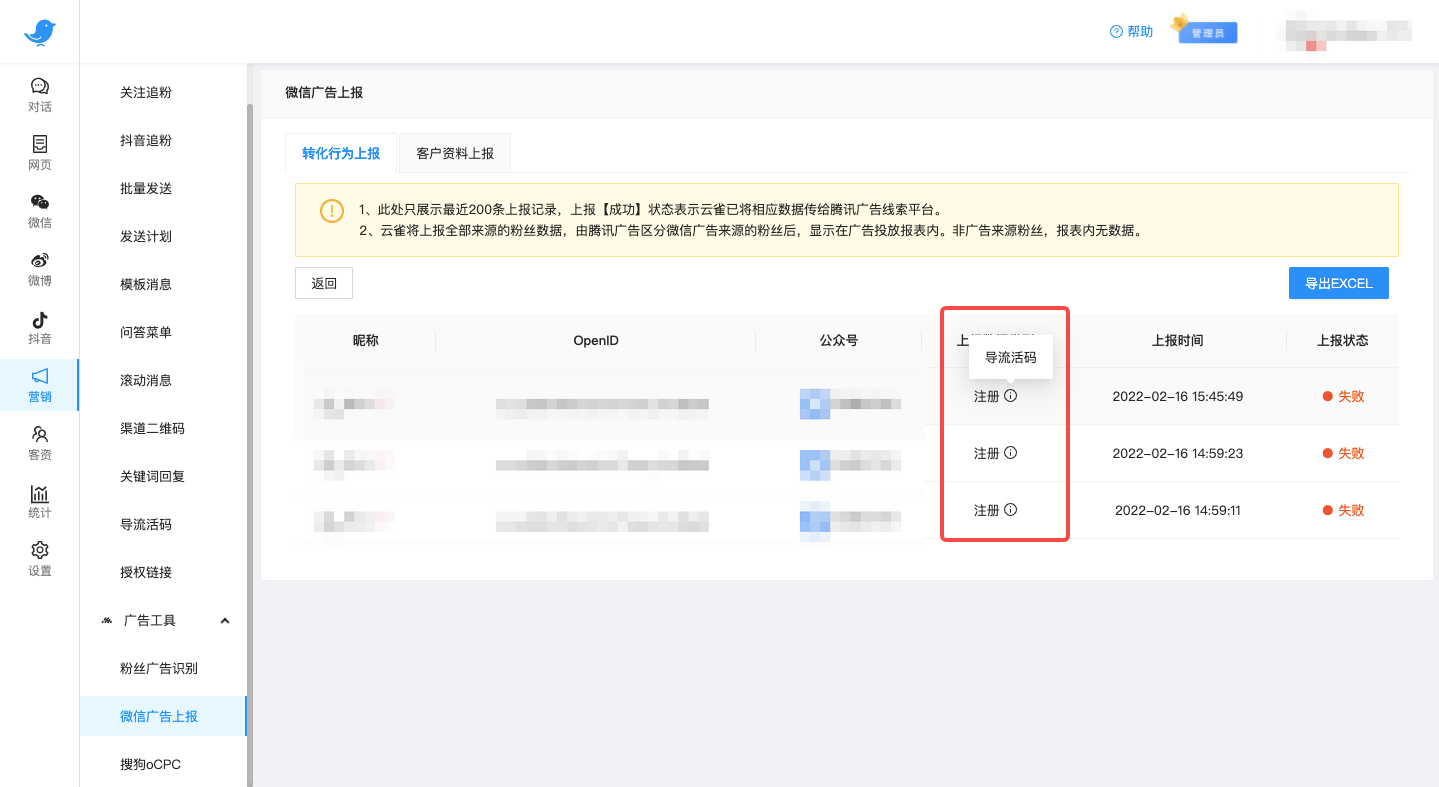Screen dimensions: 1439x787
Task: Open settings using the 设置 gear icon
Action: [x=39, y=558]
